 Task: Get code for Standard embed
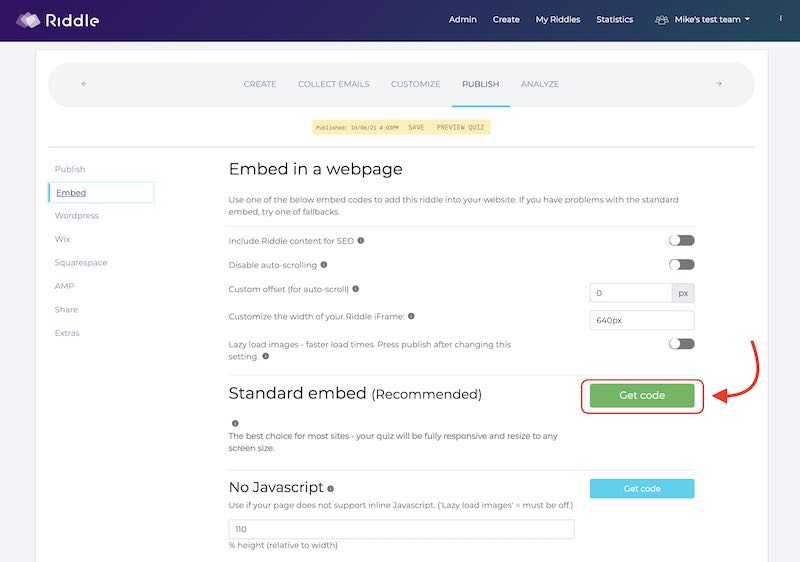642,395
